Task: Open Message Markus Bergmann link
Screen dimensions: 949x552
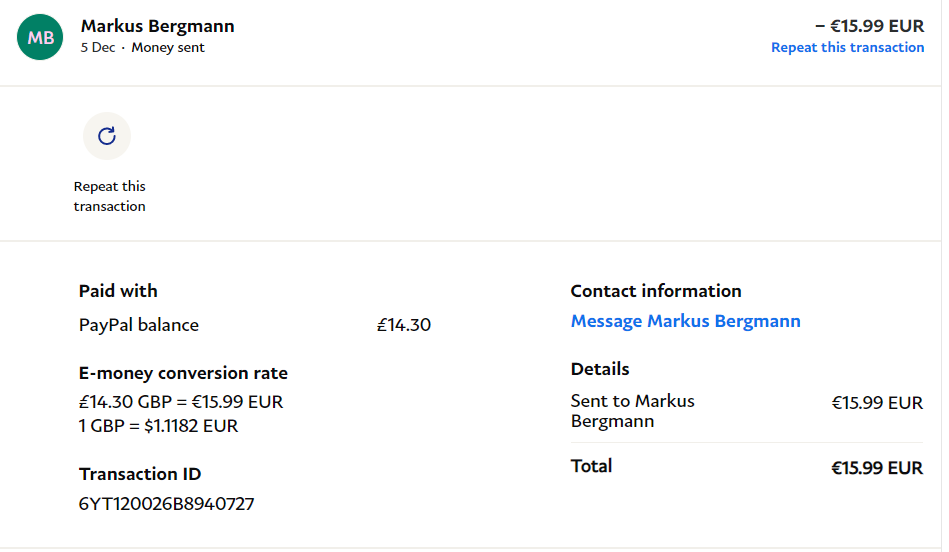Action: (685, 321)
